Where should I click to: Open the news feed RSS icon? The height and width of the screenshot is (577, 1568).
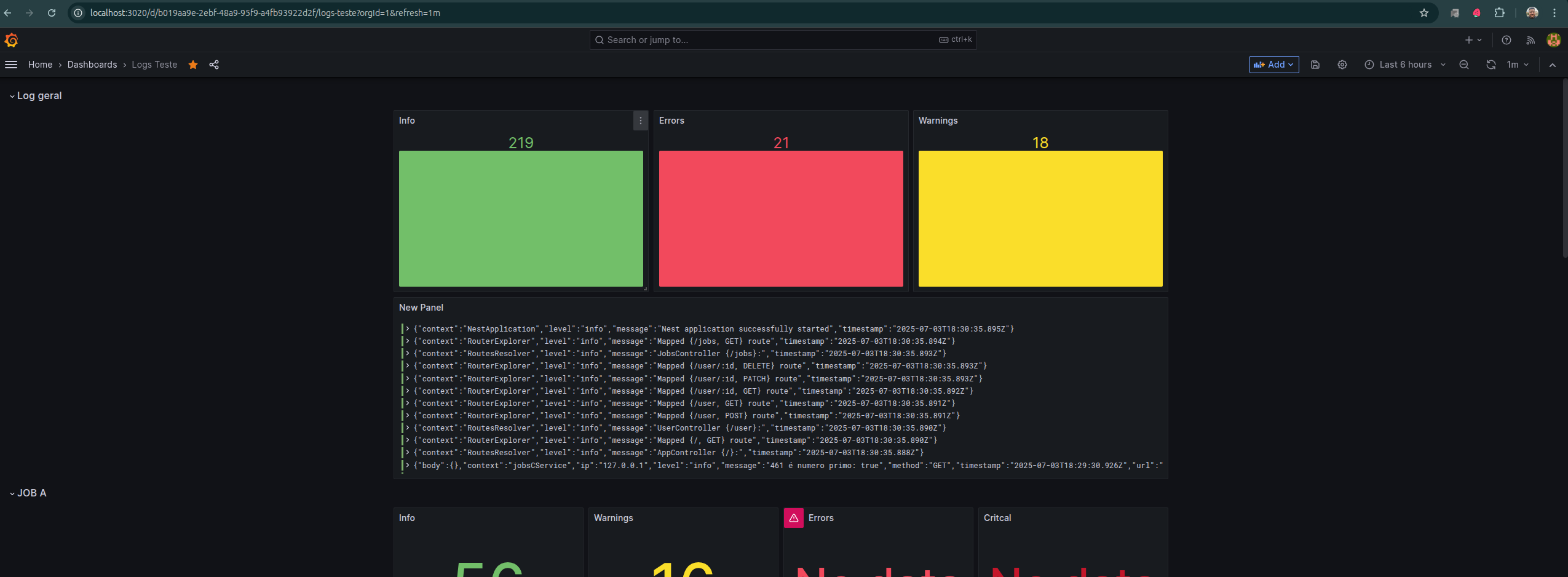point(1530,40)
